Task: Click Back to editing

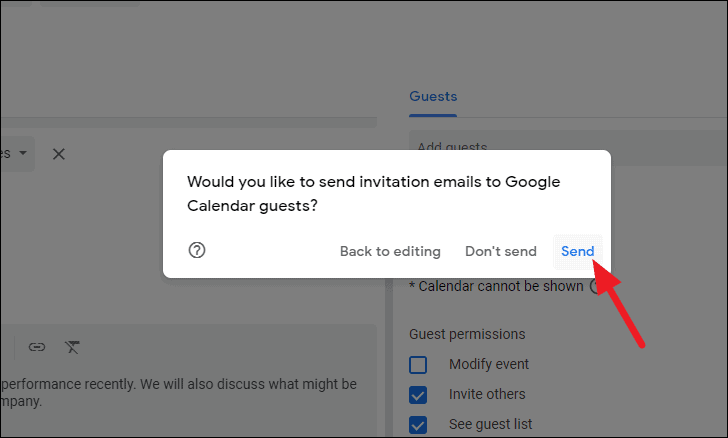Action: click(390, 251)
